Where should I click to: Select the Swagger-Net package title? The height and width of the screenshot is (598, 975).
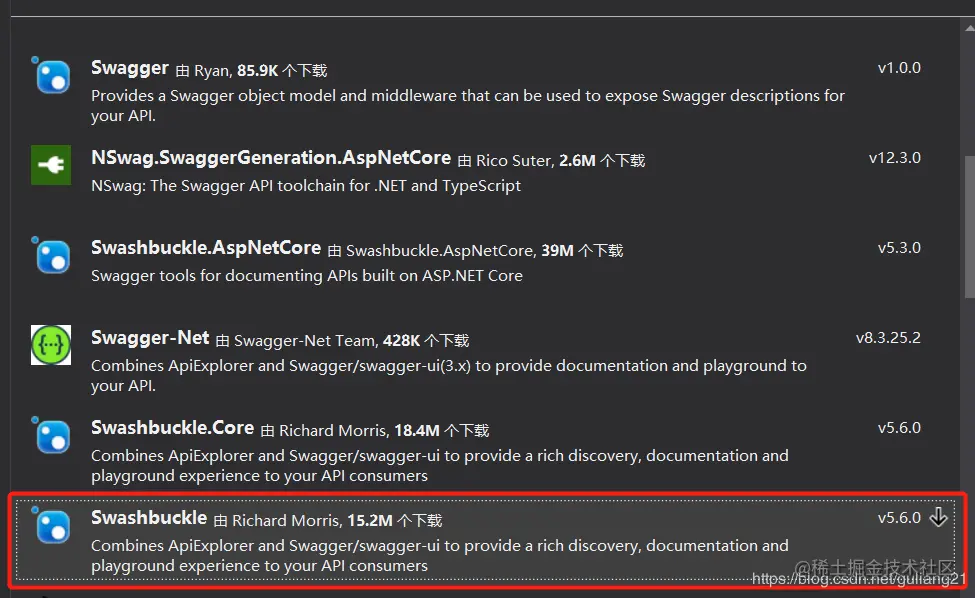click(x=150, y=338)
